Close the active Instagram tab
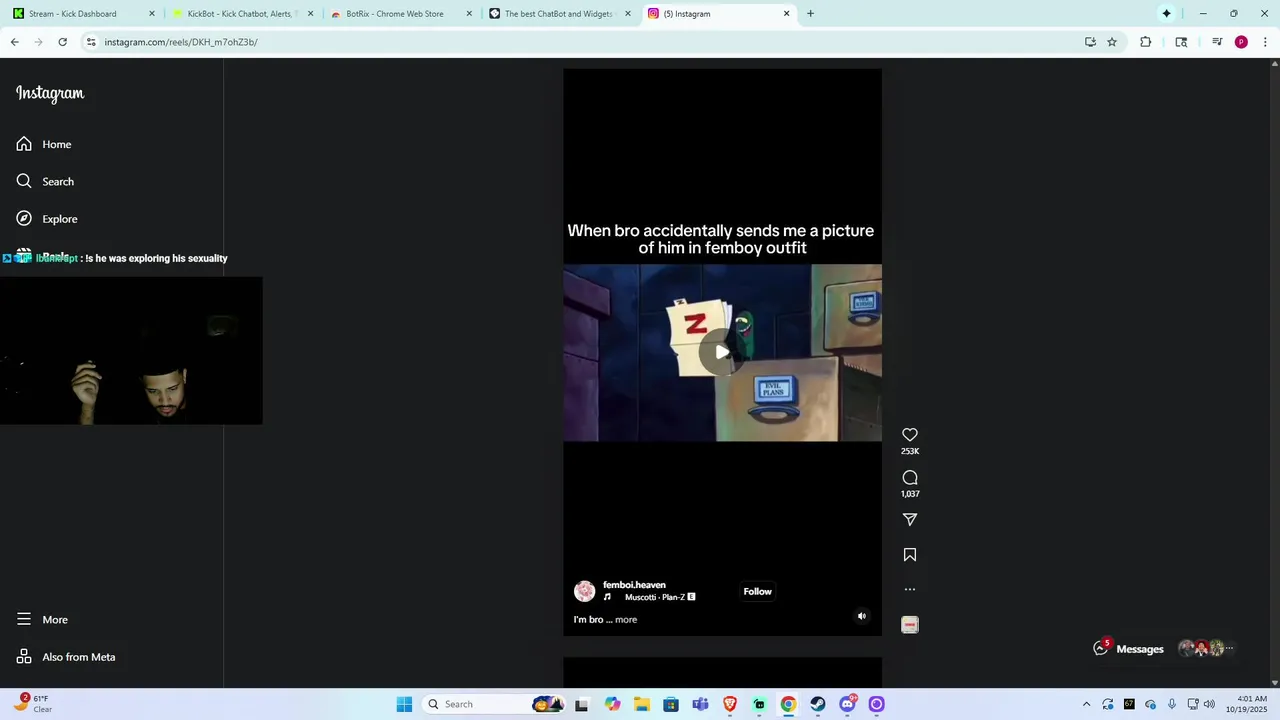 (786, 14)
